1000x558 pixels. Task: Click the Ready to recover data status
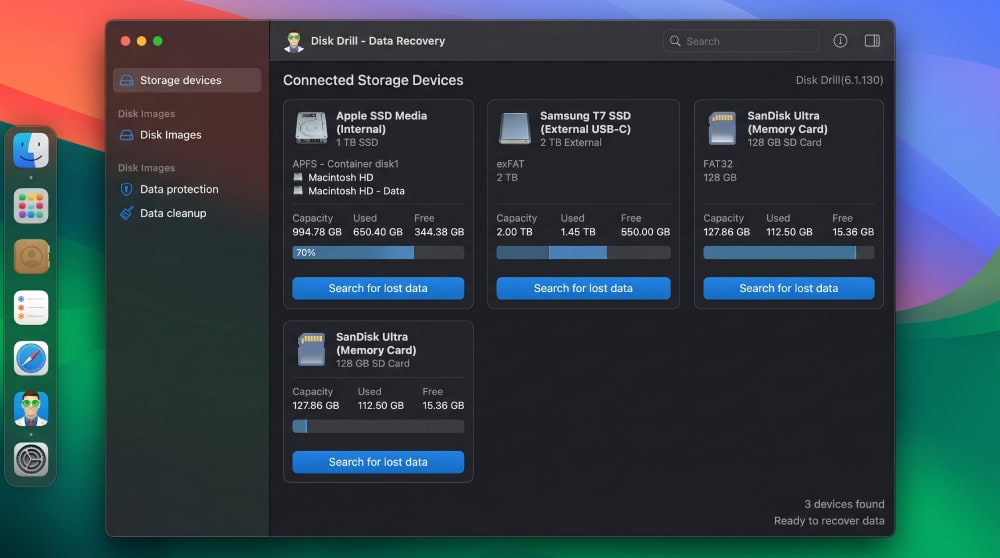point(829,521)
